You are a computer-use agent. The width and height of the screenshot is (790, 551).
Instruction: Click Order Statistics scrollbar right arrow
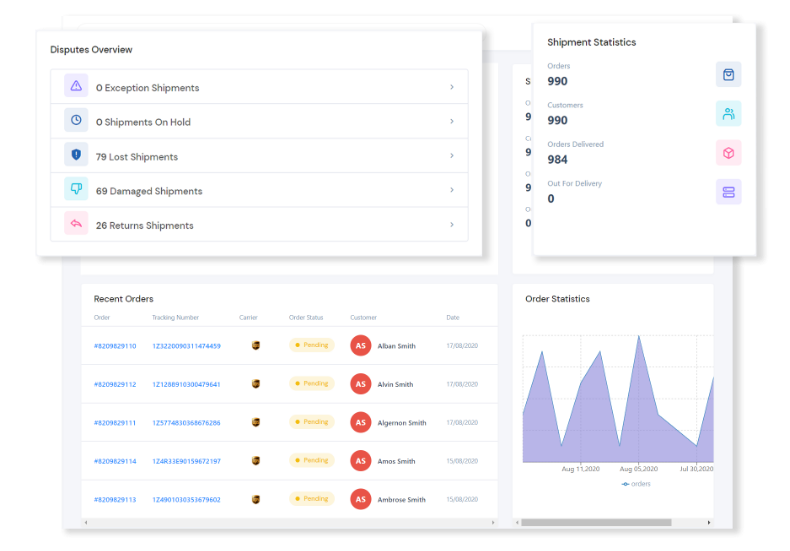[709, 523]
